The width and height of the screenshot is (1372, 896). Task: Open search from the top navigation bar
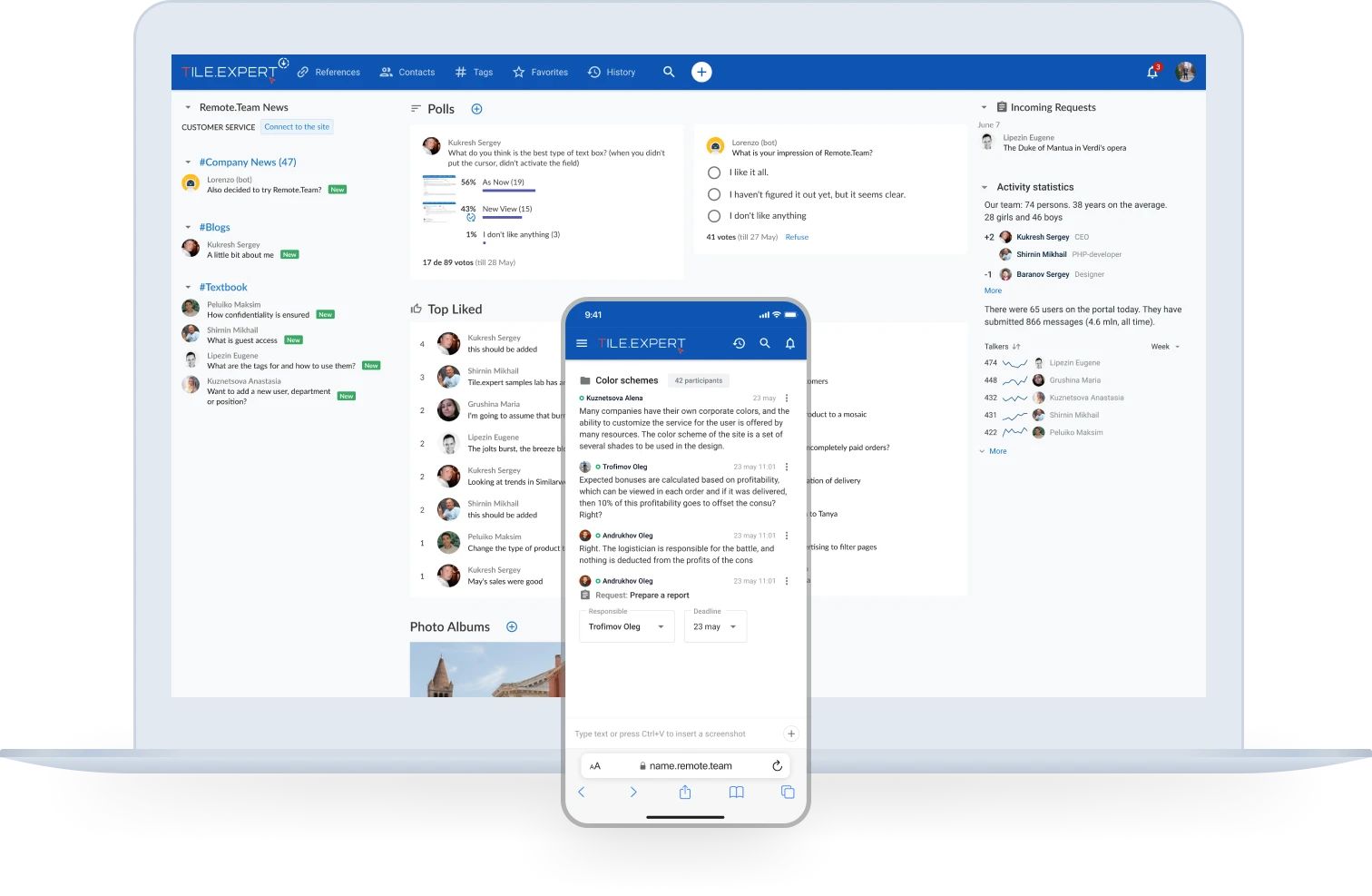[668, 72]
